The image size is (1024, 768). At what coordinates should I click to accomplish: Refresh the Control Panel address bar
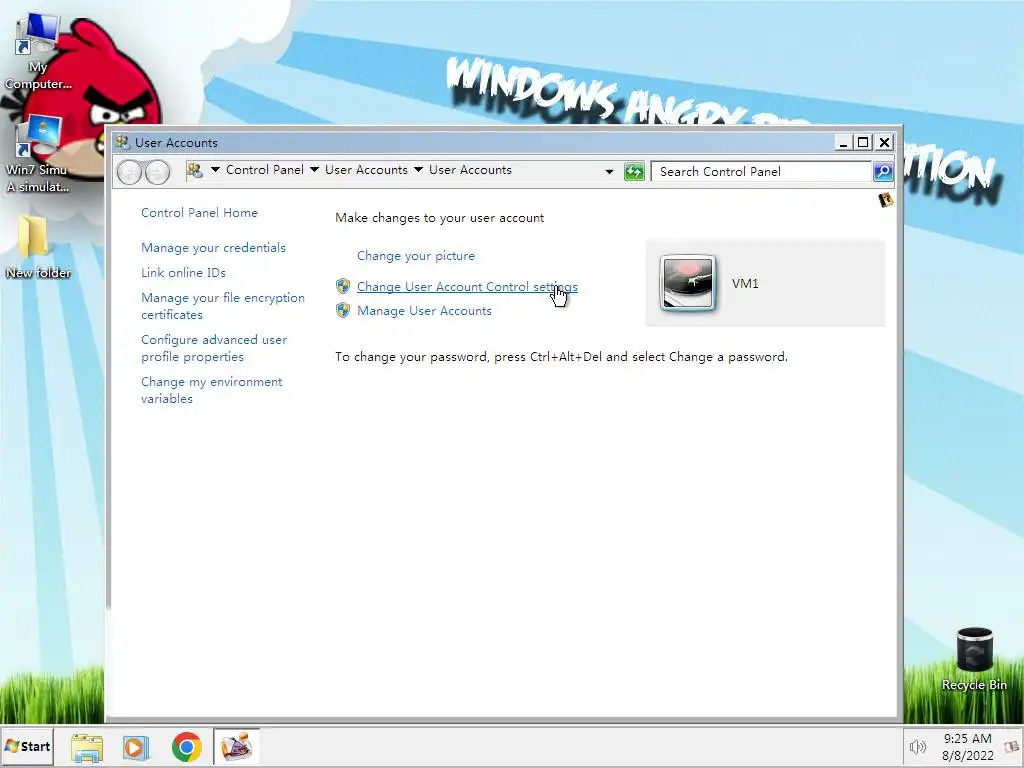pyautogui.click(x=634, y=172)
